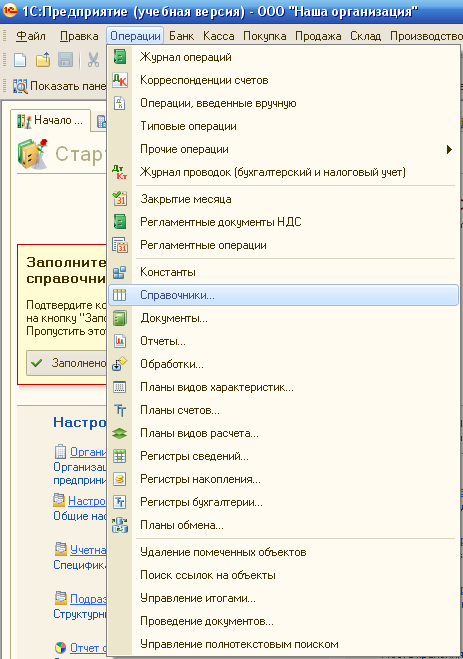Open the Покупка menu
The height and width of the screenshot is (659, 463).
click(x=265, y=36)
